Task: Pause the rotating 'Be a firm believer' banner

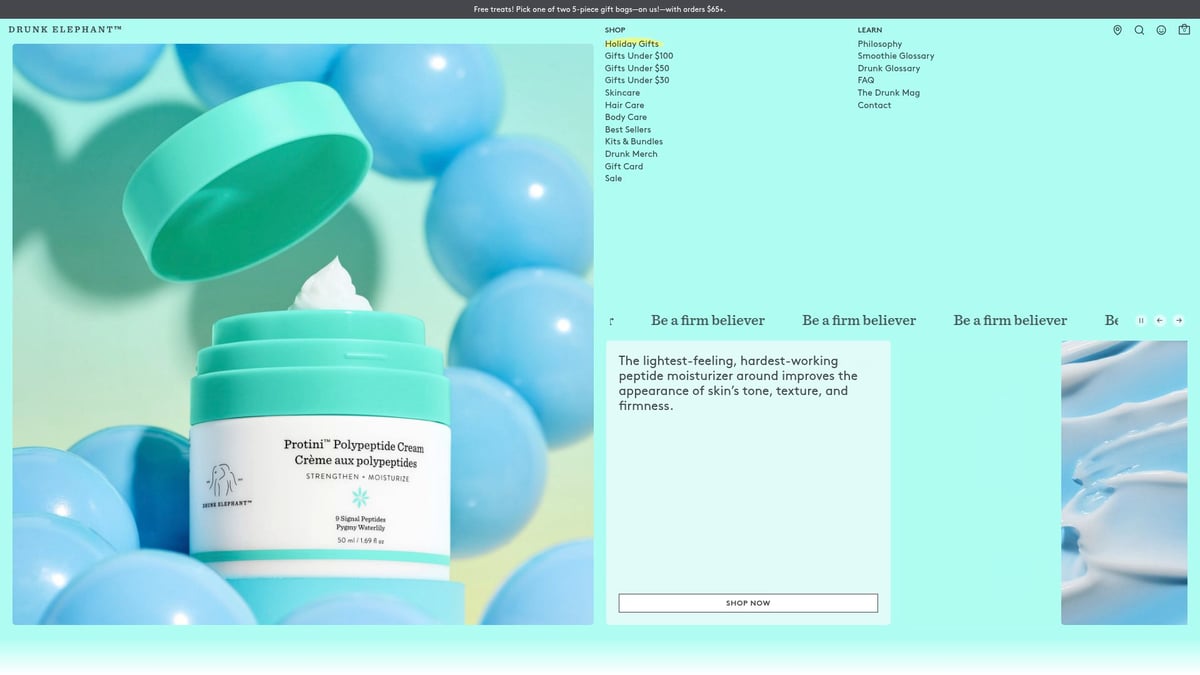Action: (x=1141, y=320)
